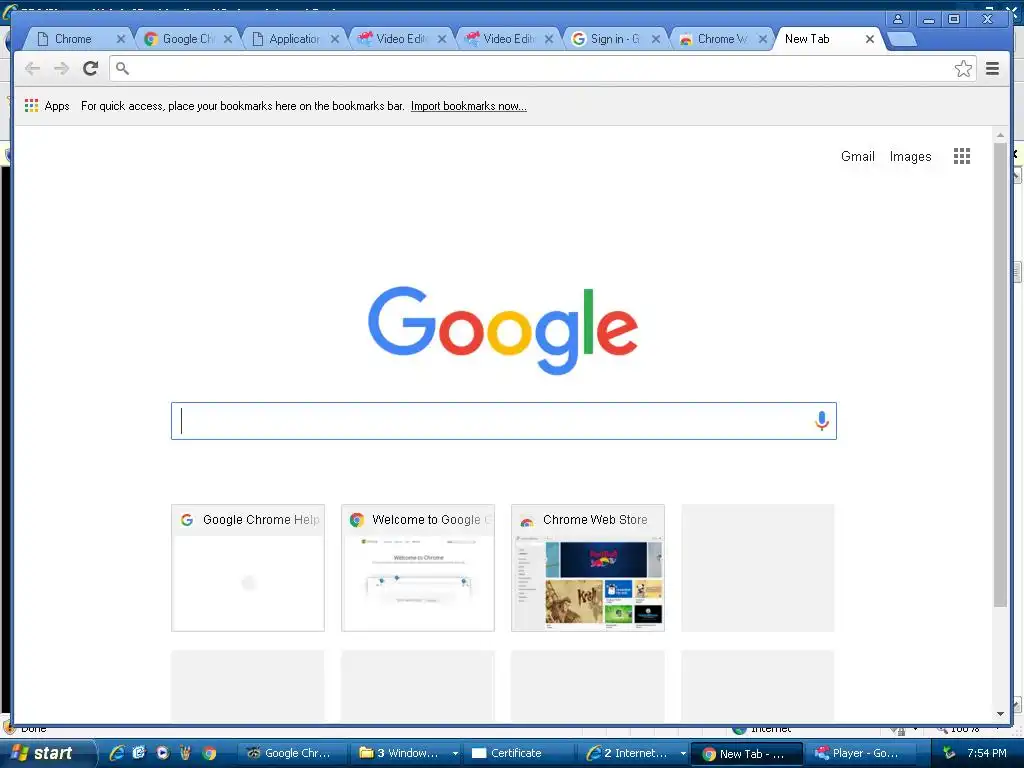Open the Images link
The height and width of the screenshot is (768, 1024).
coord(910,156)
